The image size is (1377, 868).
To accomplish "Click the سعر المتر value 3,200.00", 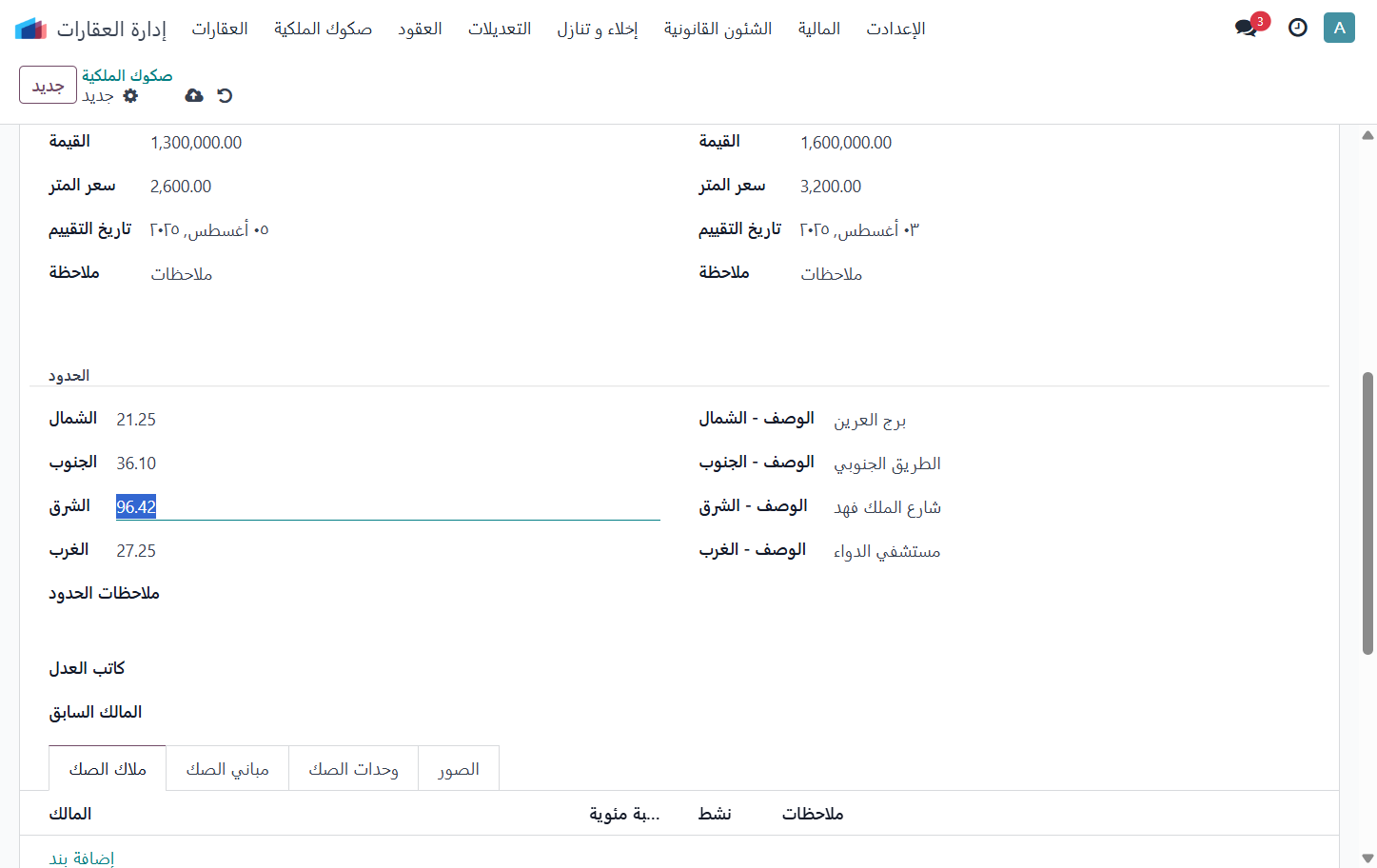I will [x=831, y=187].
